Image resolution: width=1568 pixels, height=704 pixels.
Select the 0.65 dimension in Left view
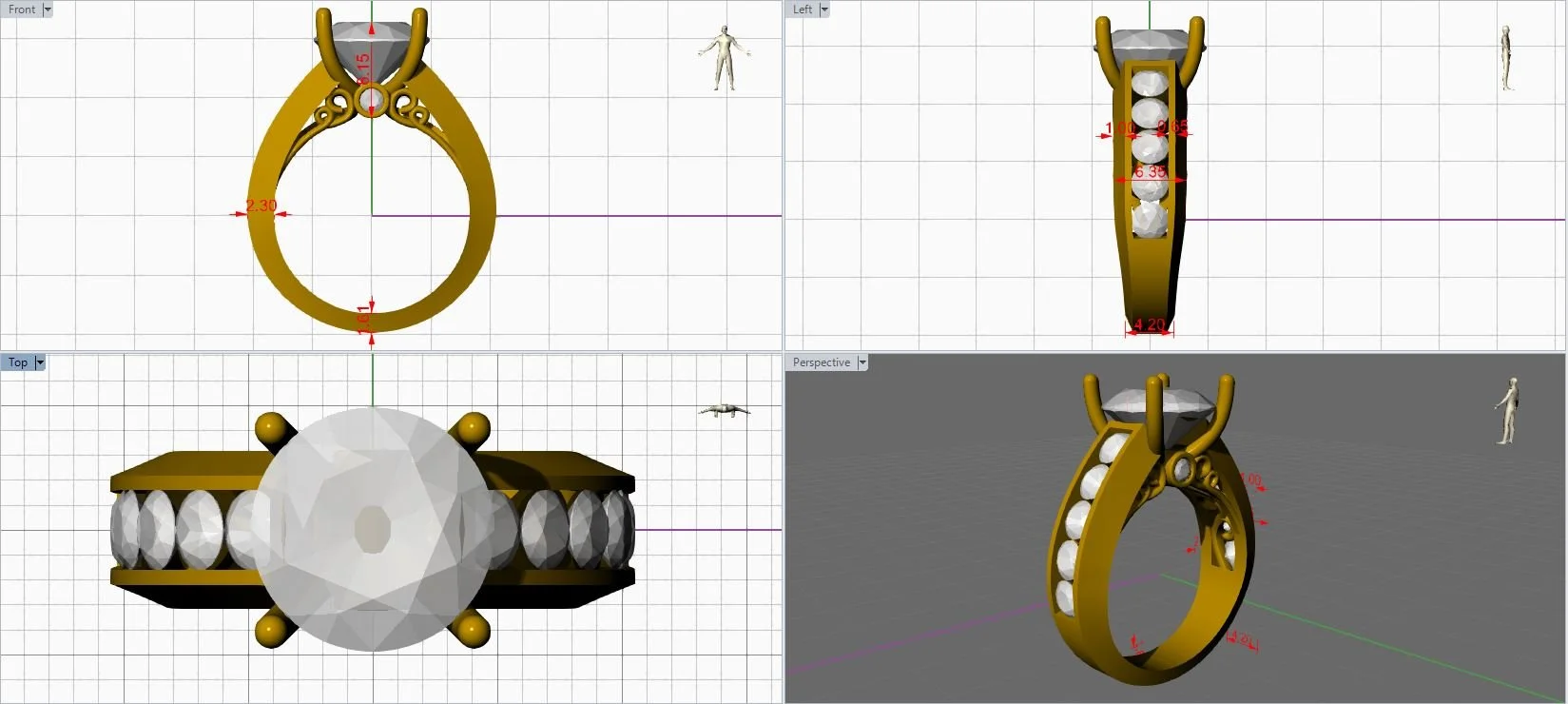(1173, 127)
